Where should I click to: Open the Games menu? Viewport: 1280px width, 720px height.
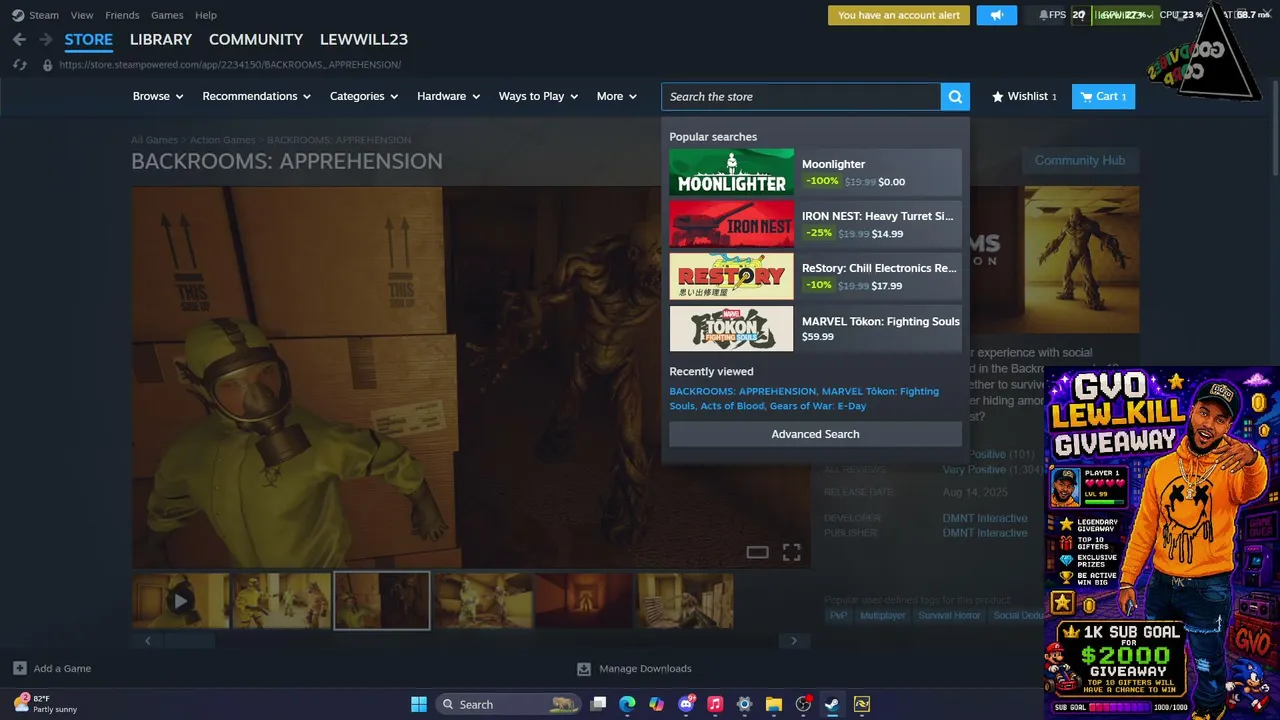point(167,15)
